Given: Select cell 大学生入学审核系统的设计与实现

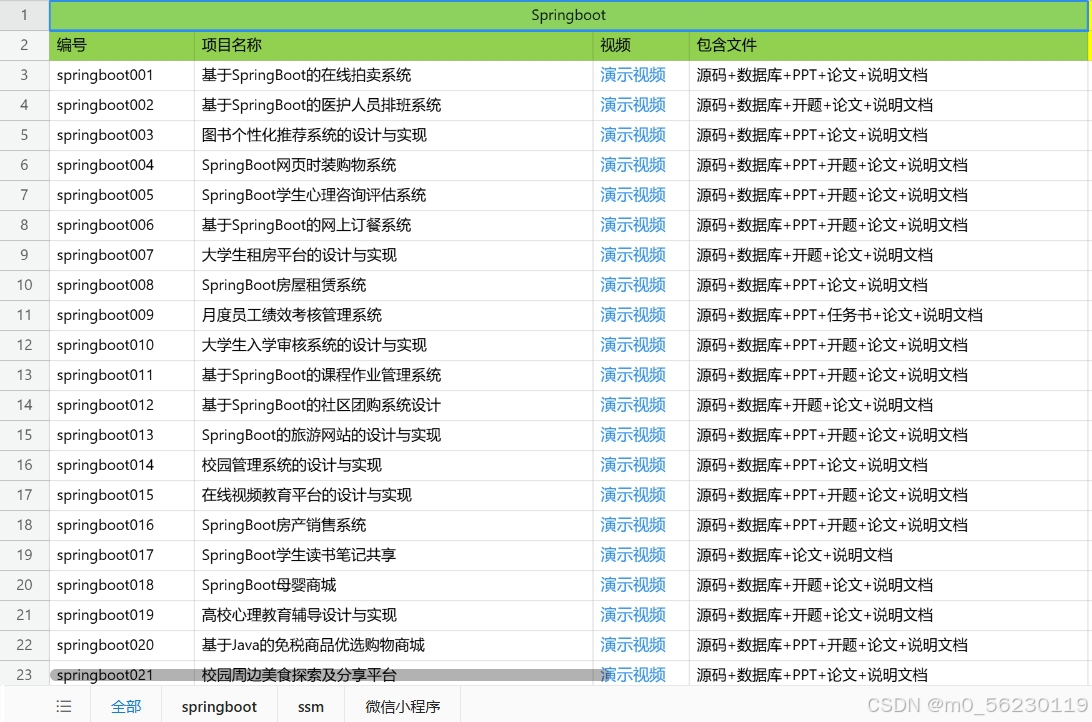Looking at the screenshot, I should click(x=393, y=345).
